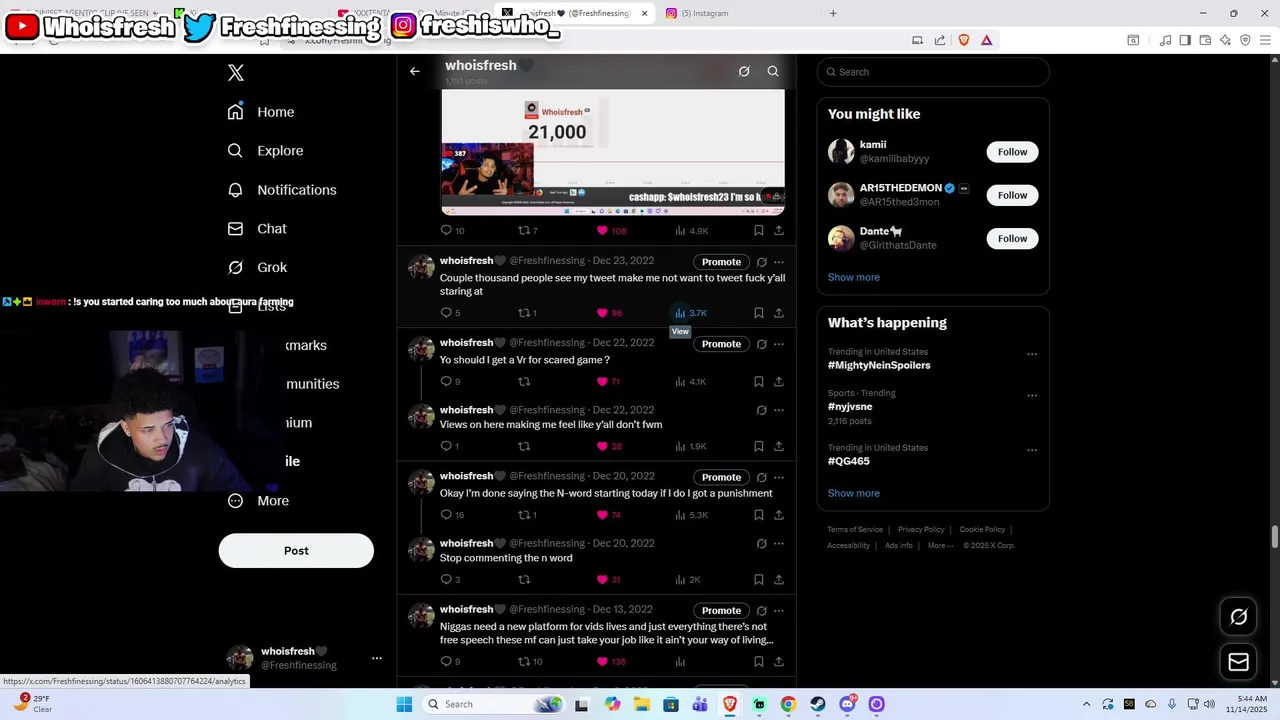This screenshot has width=1280, height=720.
Task: Open the more menu on the 'Stop commenting' tweet
Action: click(x=779, y=544)
